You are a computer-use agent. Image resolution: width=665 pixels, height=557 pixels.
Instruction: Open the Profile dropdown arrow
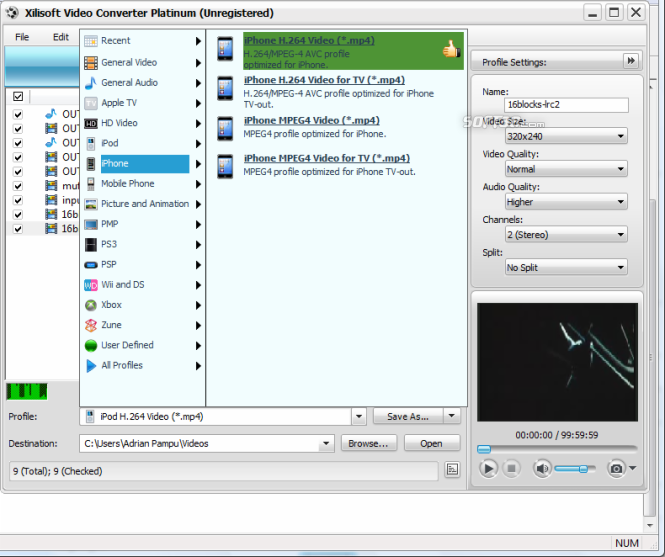point(359,417)
